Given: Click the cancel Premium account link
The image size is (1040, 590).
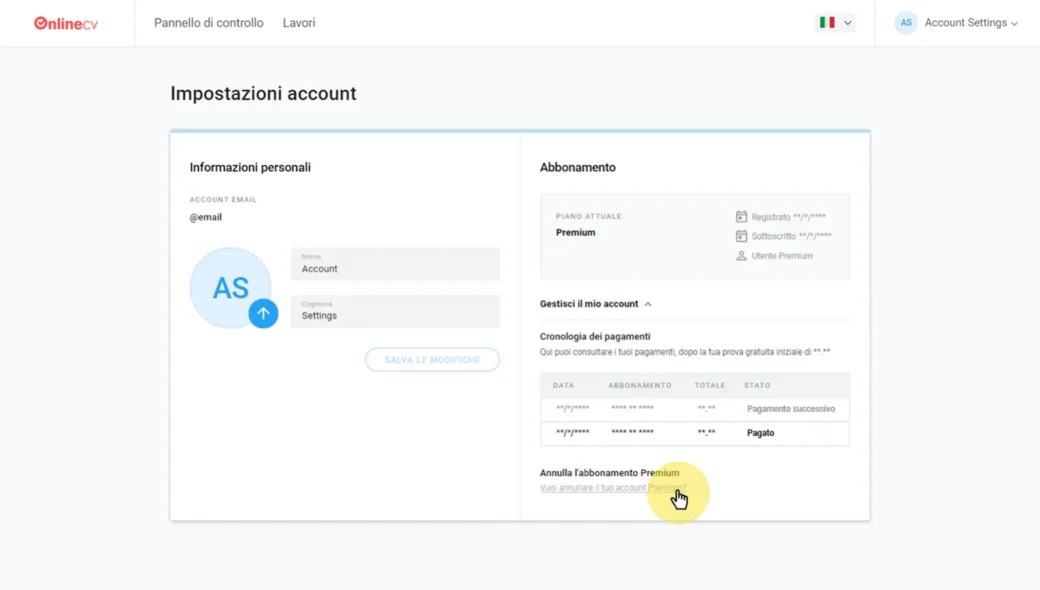Looking at the screenshot, I should (x=612, y=488).
